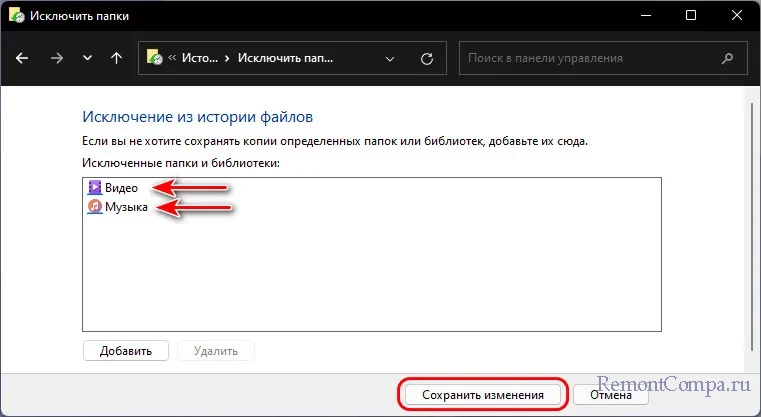The image size is (761, 417).
Task: Expand the double-chevron breadcrumb overflow
Action: 173,58
